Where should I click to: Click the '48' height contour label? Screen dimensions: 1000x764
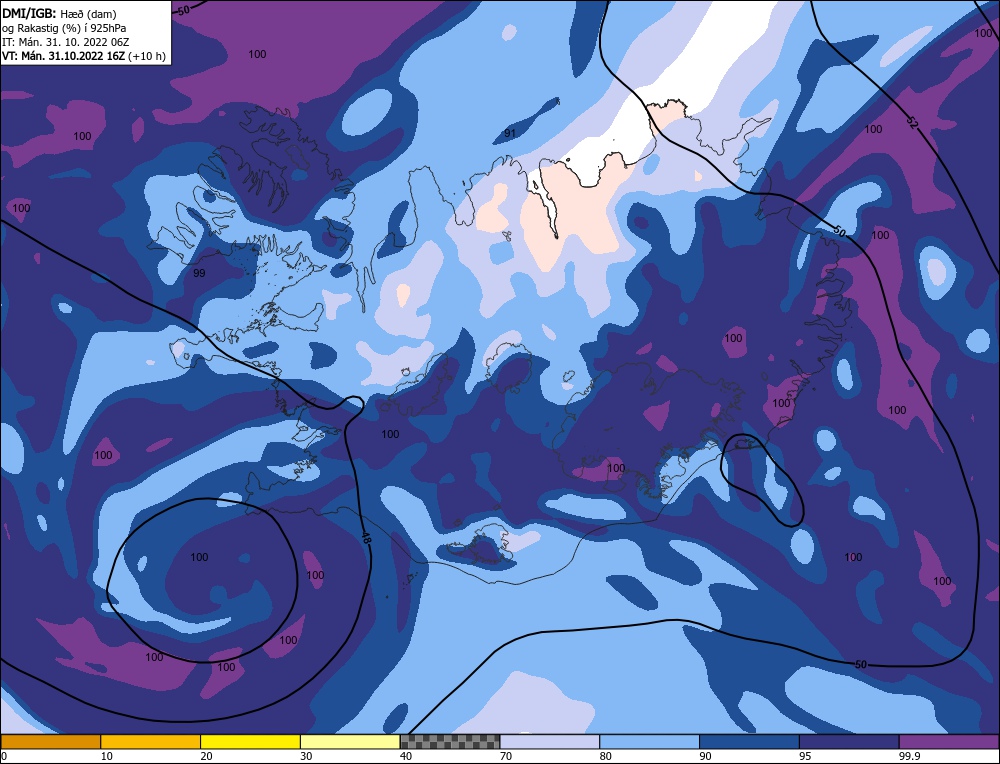click(365, 539)
